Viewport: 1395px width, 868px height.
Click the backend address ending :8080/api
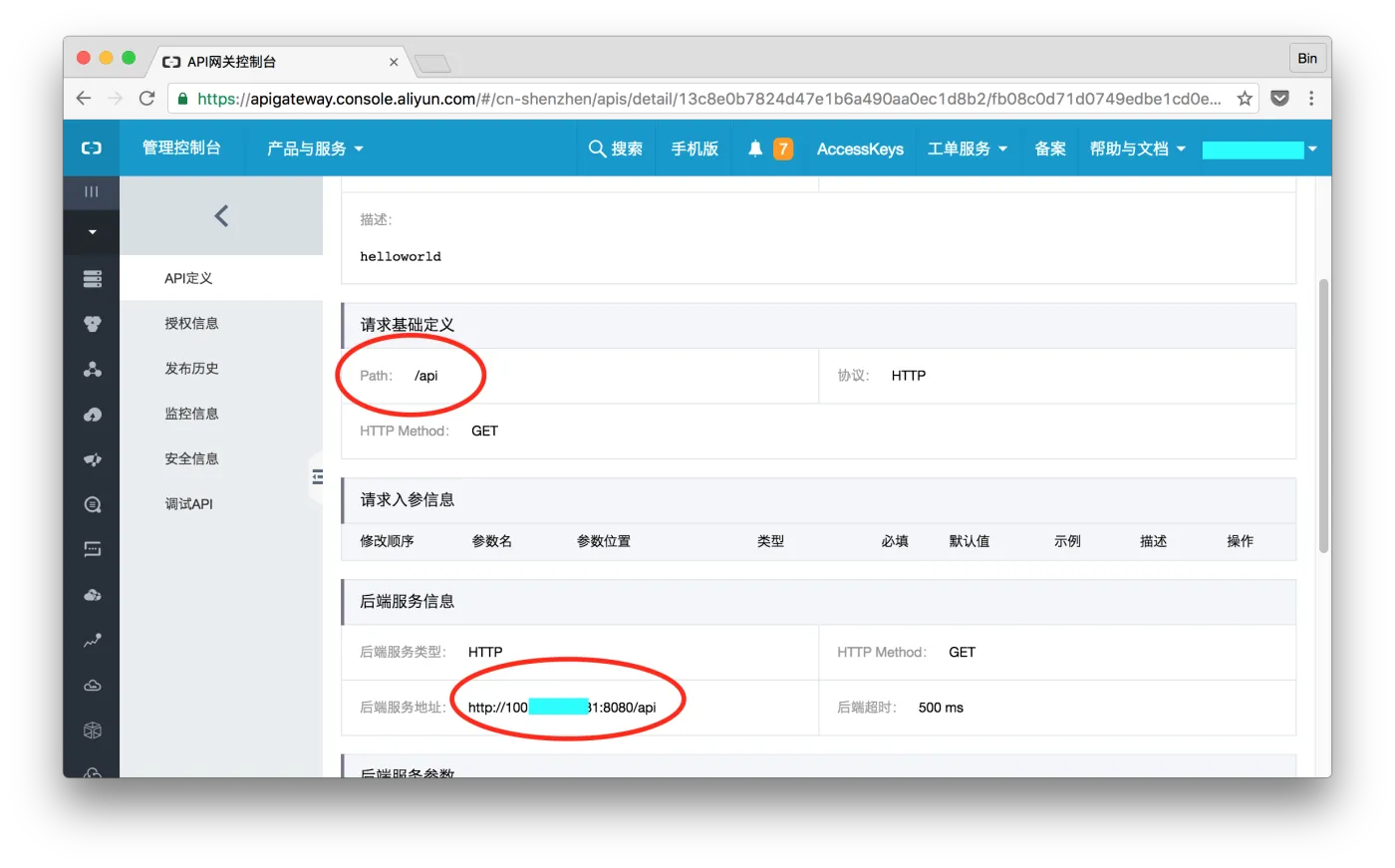pyautogui.click(x=562, y=708)
